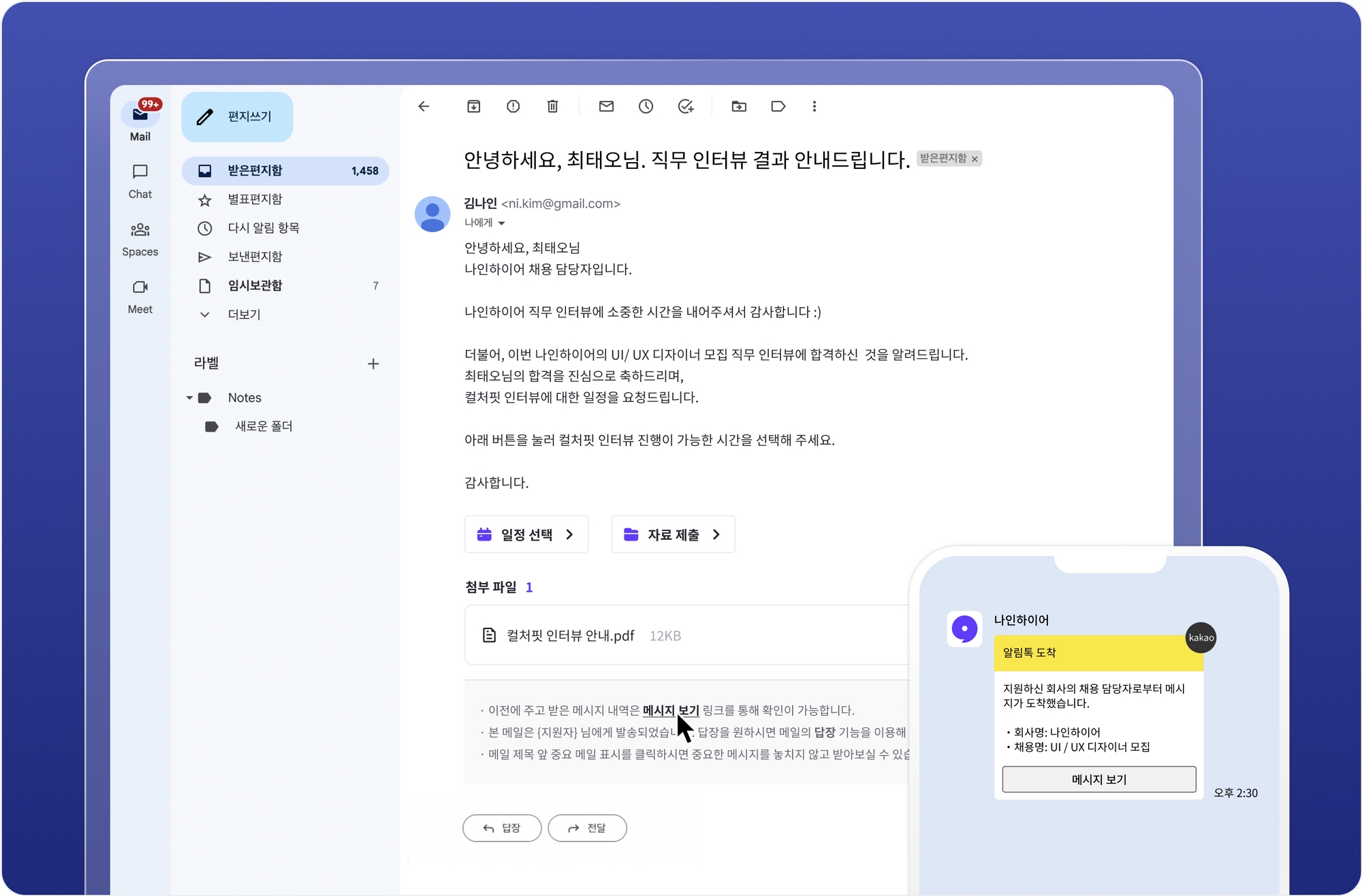Delete email with trash icon
1362x896 pixels.
click(552, 106)
